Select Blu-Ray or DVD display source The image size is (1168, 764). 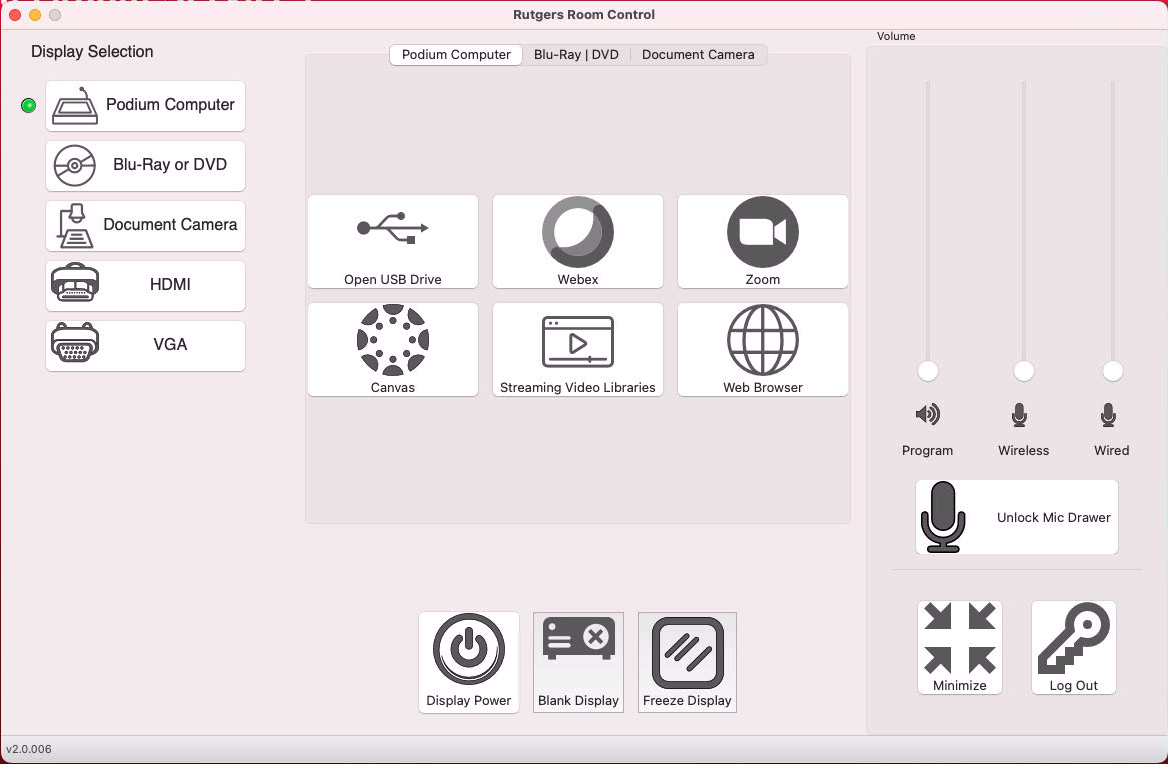(x=146, y=165)
